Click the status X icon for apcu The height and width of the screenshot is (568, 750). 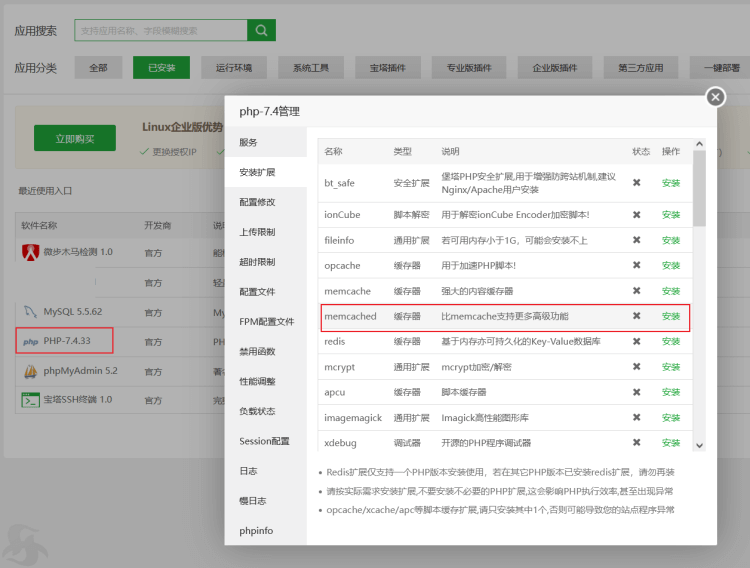pos(636,392)
